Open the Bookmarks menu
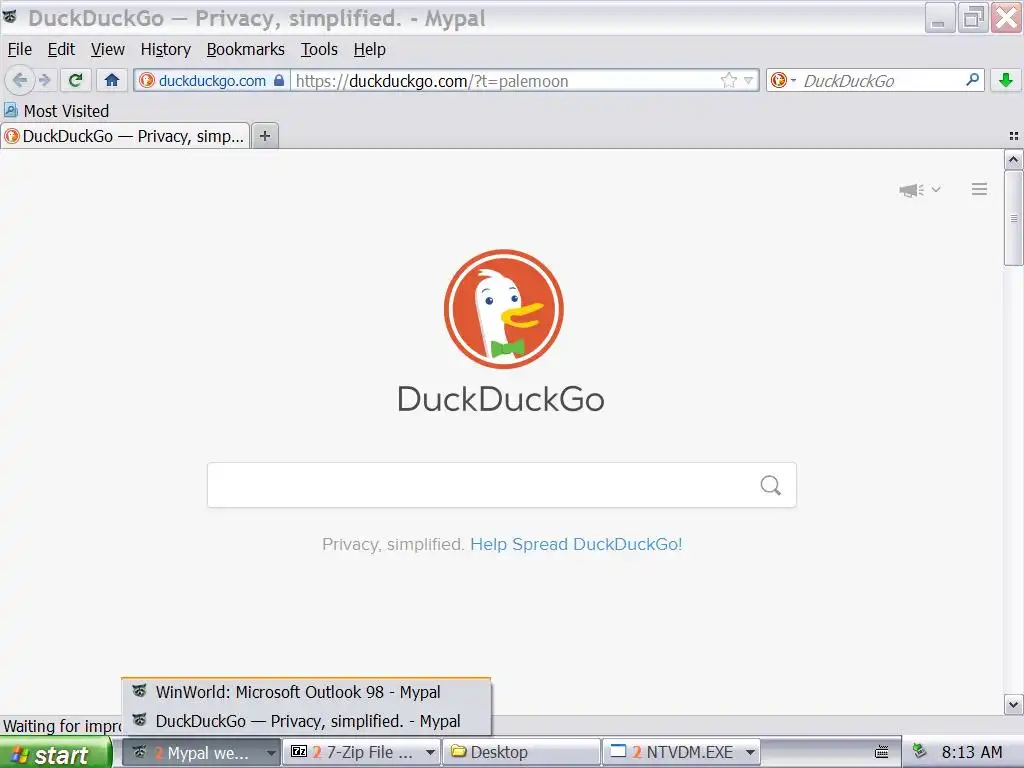The width and height of the screenshot is (1024, 768). 246,50
